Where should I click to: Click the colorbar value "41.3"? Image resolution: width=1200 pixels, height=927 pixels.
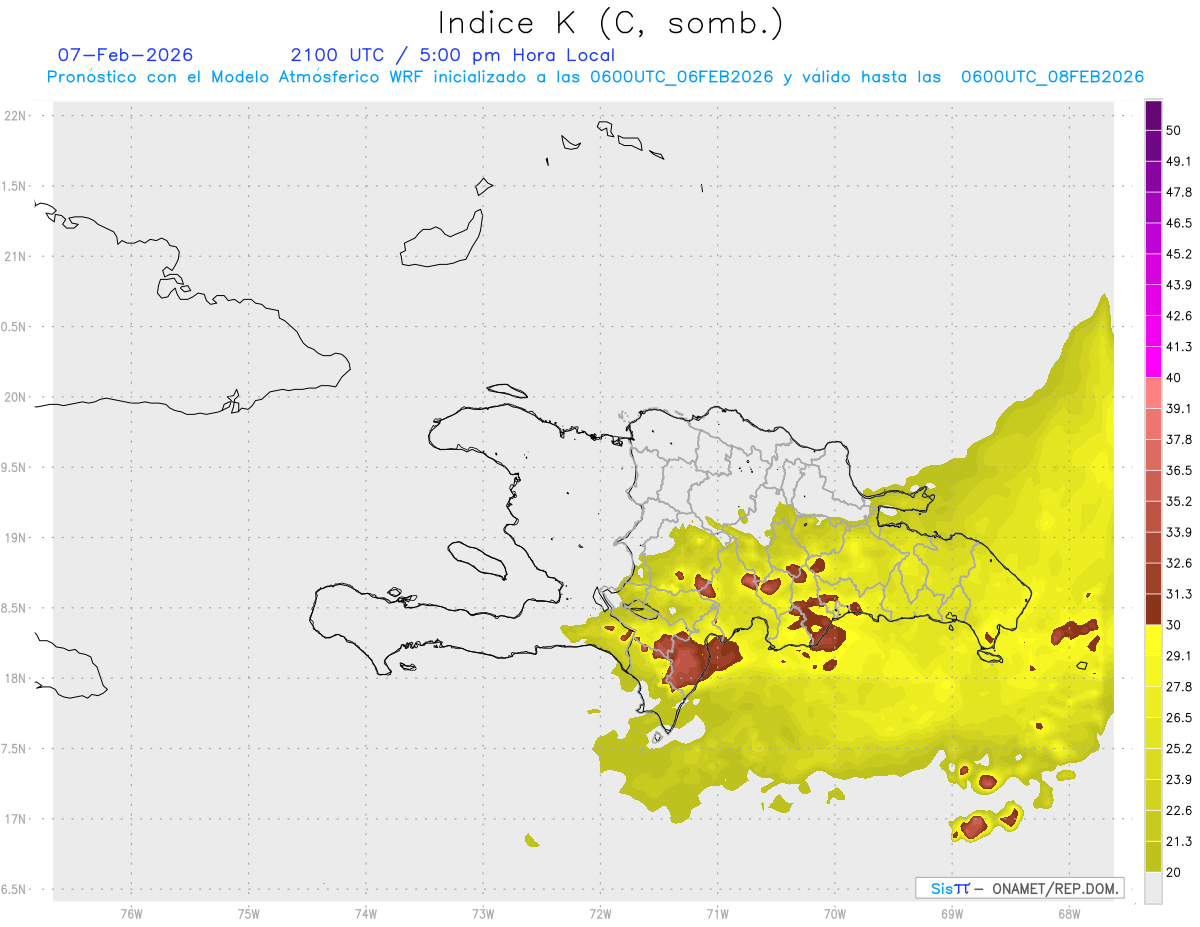(1179, 347)
